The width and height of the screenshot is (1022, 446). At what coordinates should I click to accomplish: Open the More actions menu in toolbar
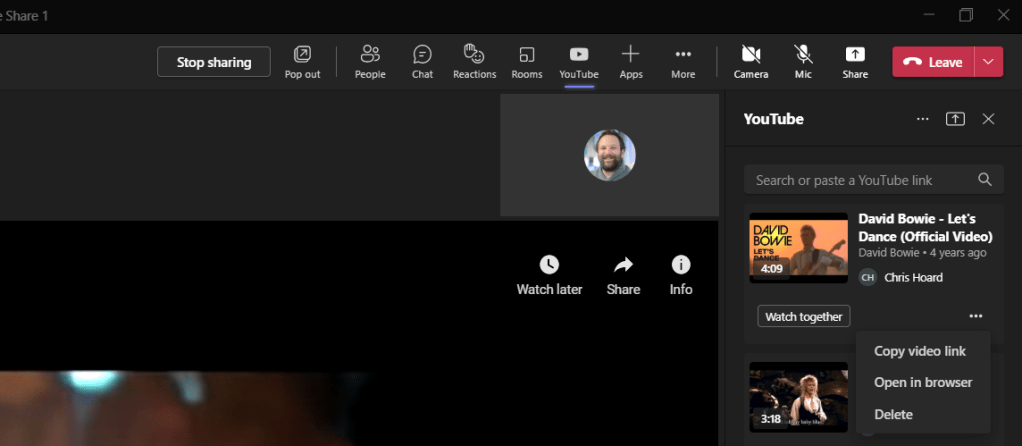pos(683,61)
